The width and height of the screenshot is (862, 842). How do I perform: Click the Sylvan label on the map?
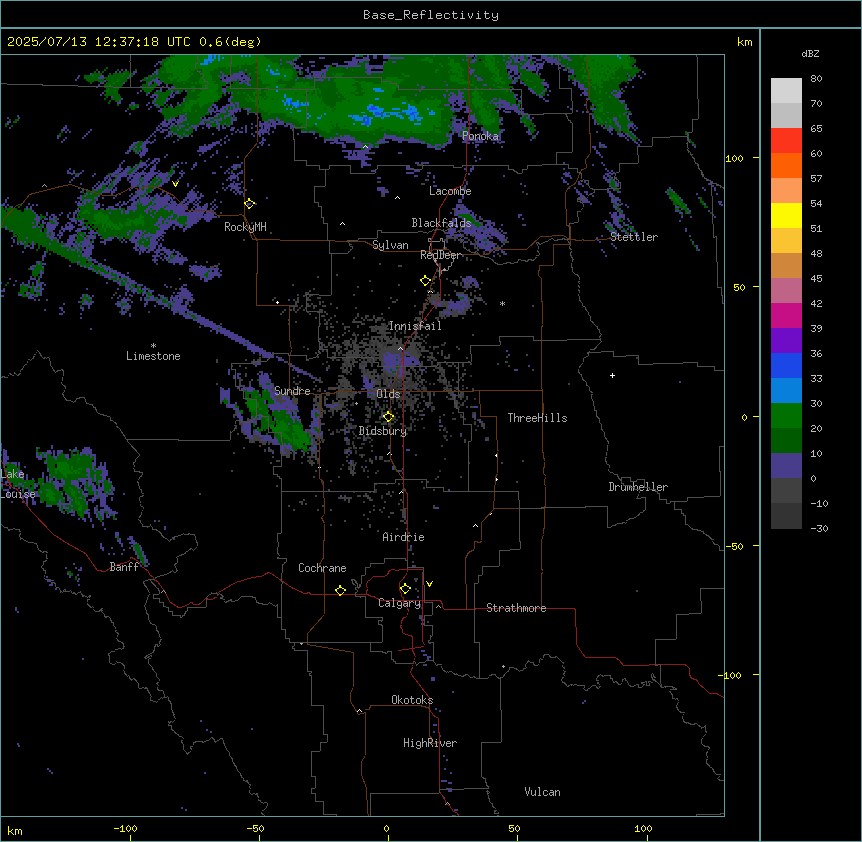coord(390,245)
